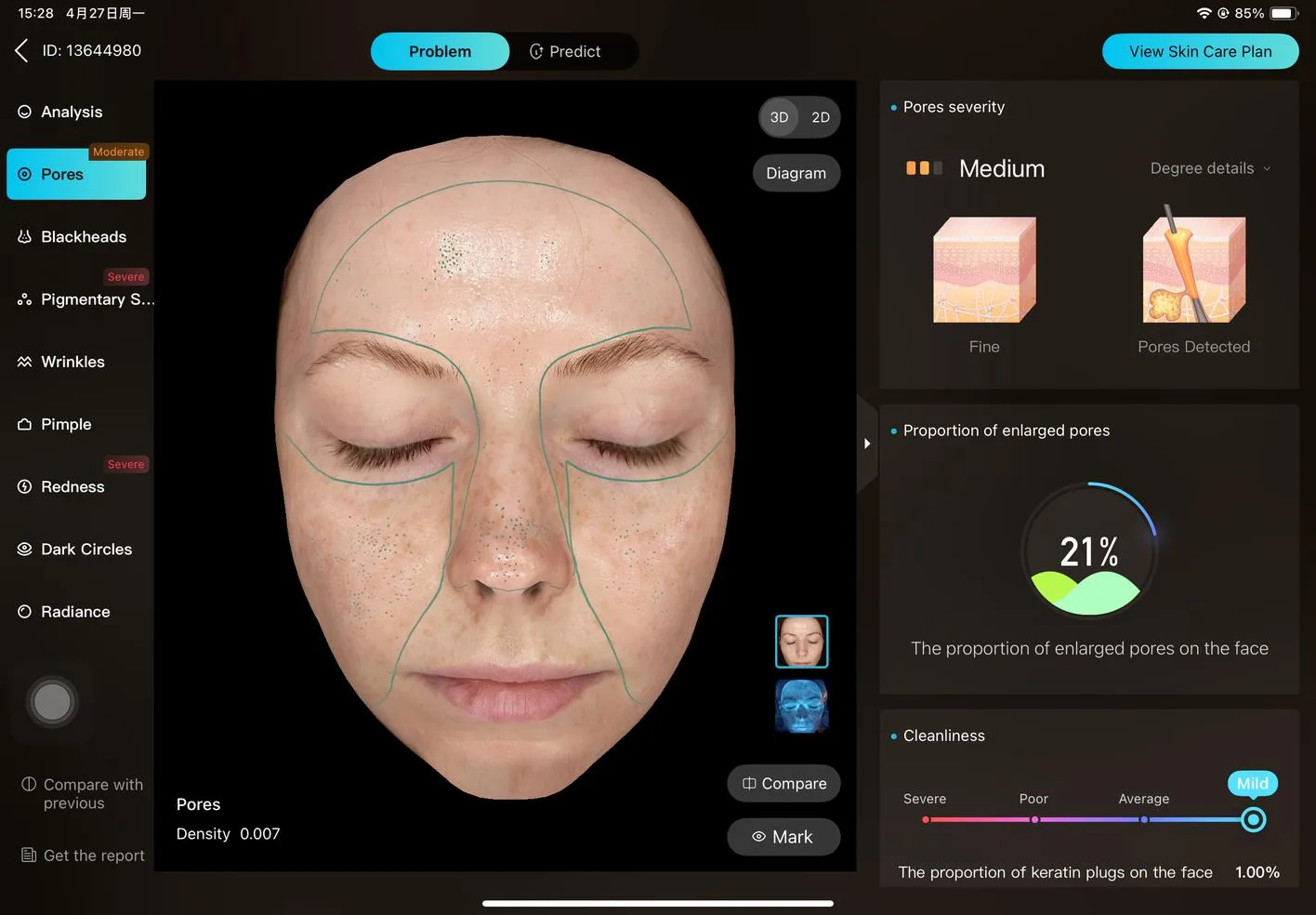Image resolution: width=1316 pixels, height=915 pixels.
Task: Tap the Fine skin cube illustration
Action: click(x=984, y=270)
